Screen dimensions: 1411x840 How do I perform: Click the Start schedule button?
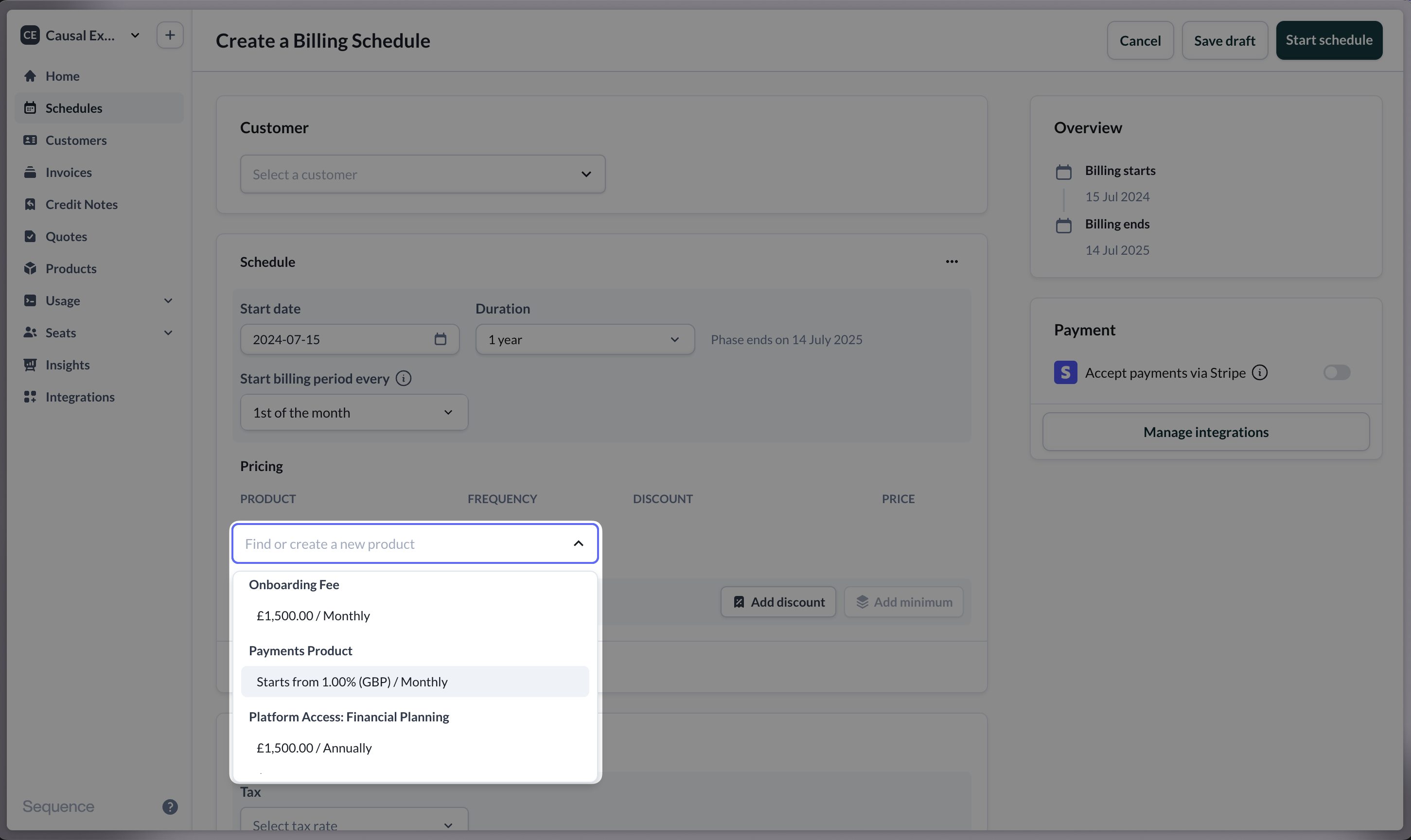pyautogui.click(x=1328, y=40)
